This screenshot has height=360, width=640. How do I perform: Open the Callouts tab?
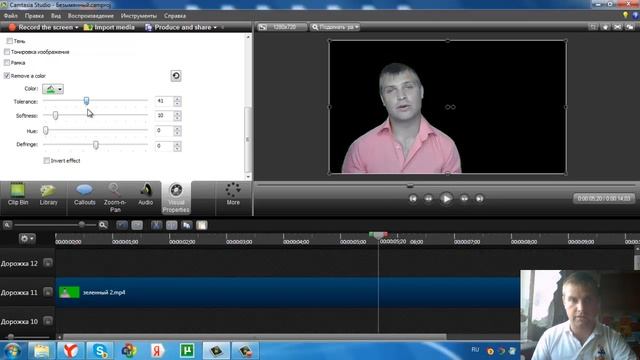tap(84, 195)
